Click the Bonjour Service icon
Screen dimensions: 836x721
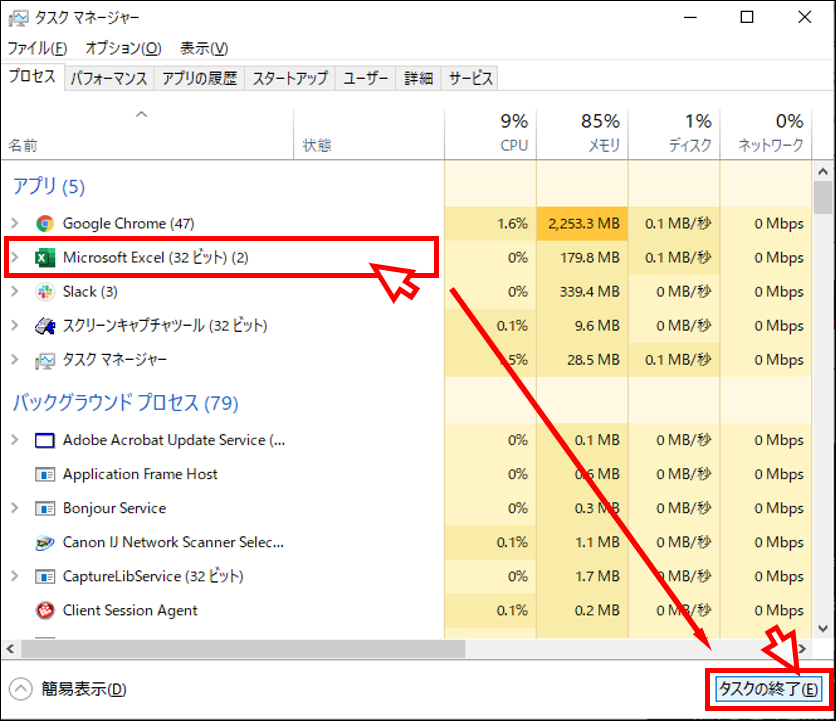pyautogui.click(x=45, y=508)
